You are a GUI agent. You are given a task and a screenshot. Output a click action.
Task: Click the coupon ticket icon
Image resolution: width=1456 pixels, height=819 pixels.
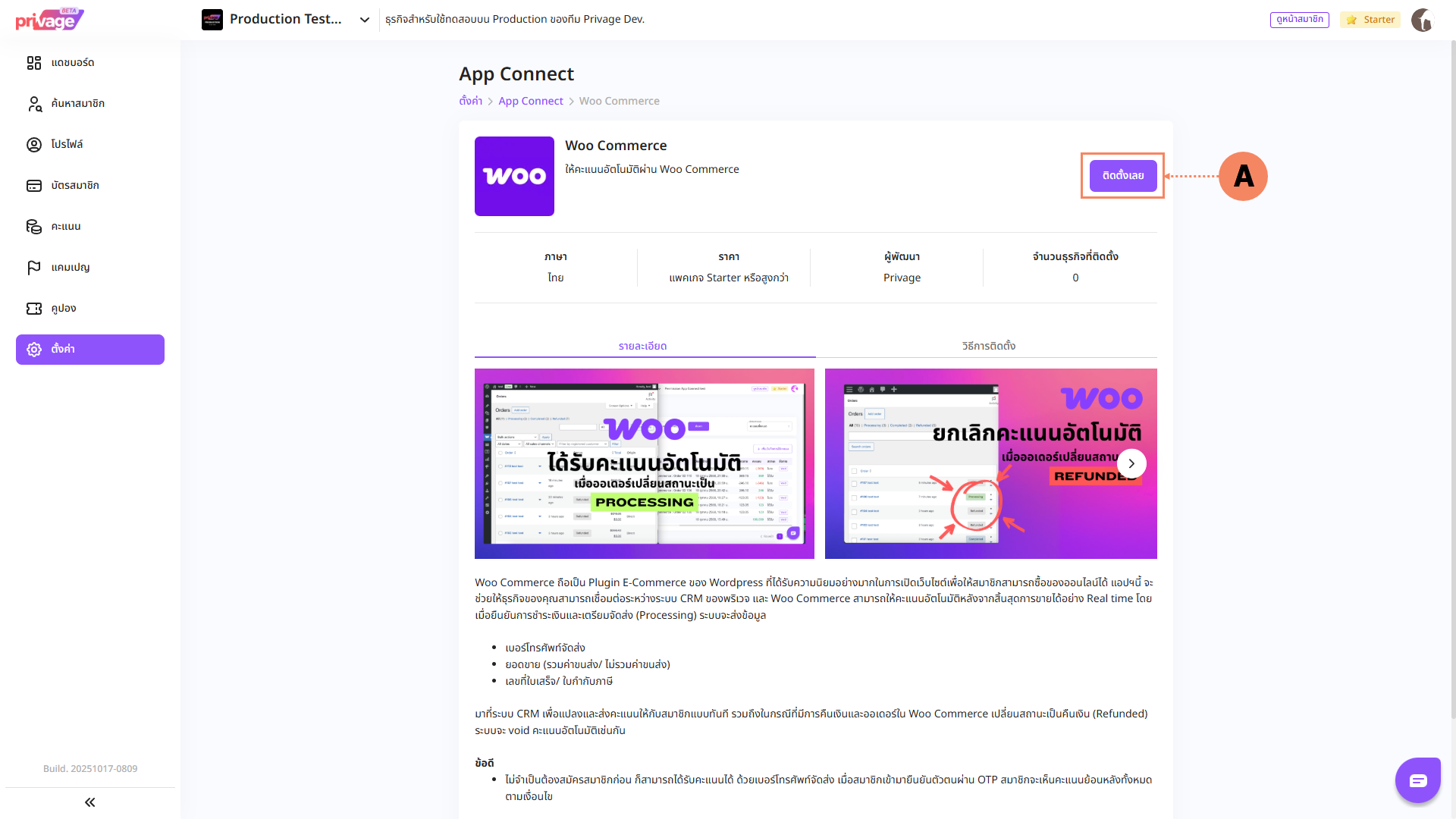point(34,309)
